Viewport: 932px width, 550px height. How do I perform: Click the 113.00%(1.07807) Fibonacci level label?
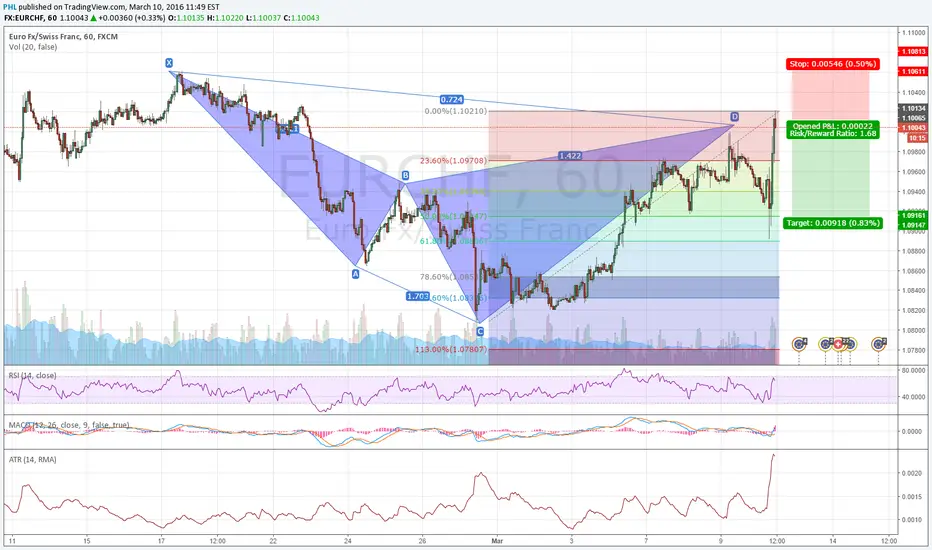(x=451, y=349)
